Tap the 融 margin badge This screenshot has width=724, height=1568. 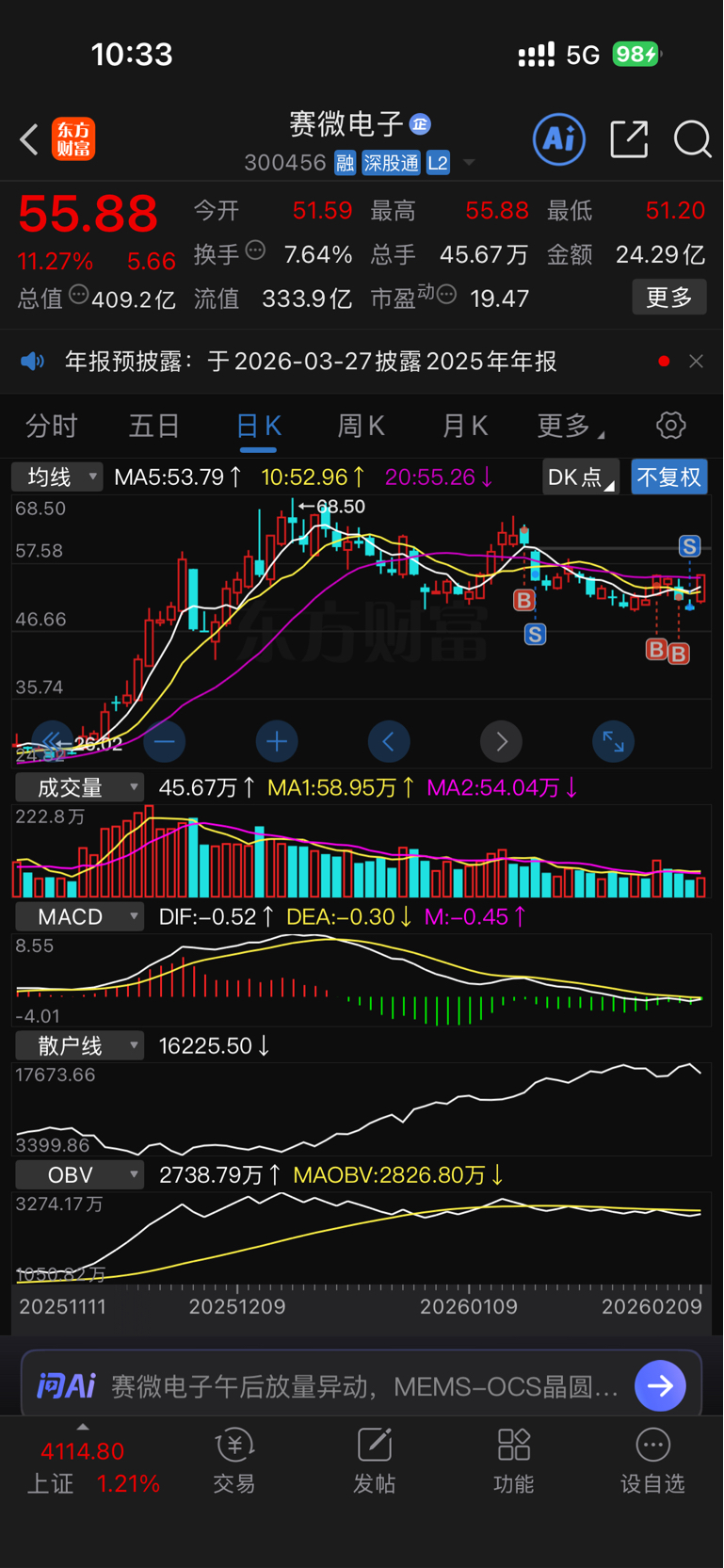point(345,163)
